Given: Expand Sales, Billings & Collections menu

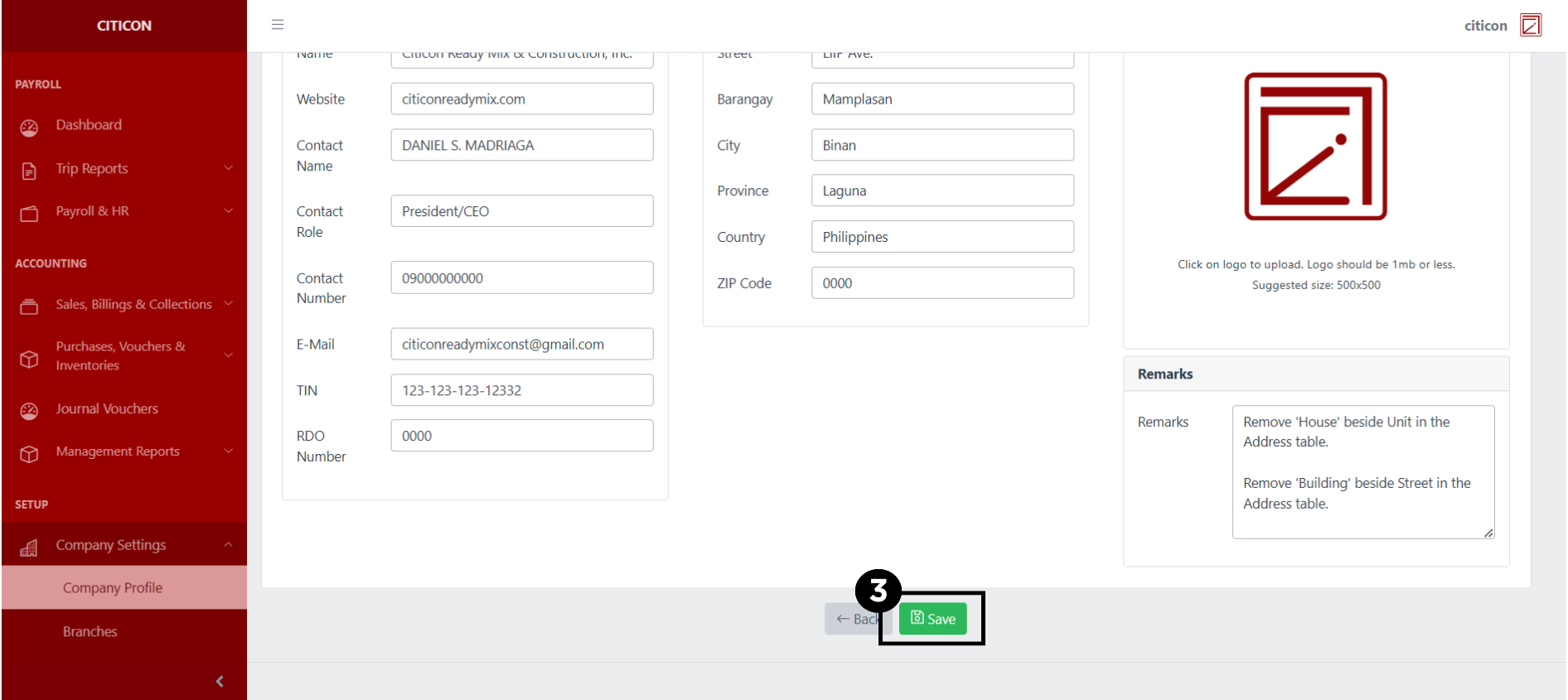Looking at the screenshot, I should [228, 304].
